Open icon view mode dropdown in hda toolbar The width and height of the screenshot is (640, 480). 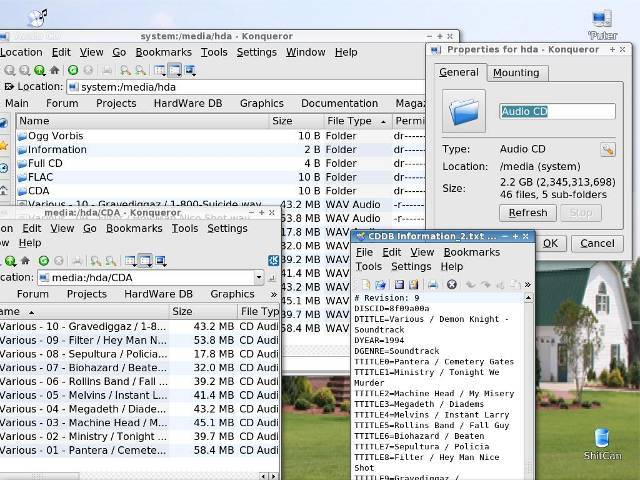coord(160,70)
